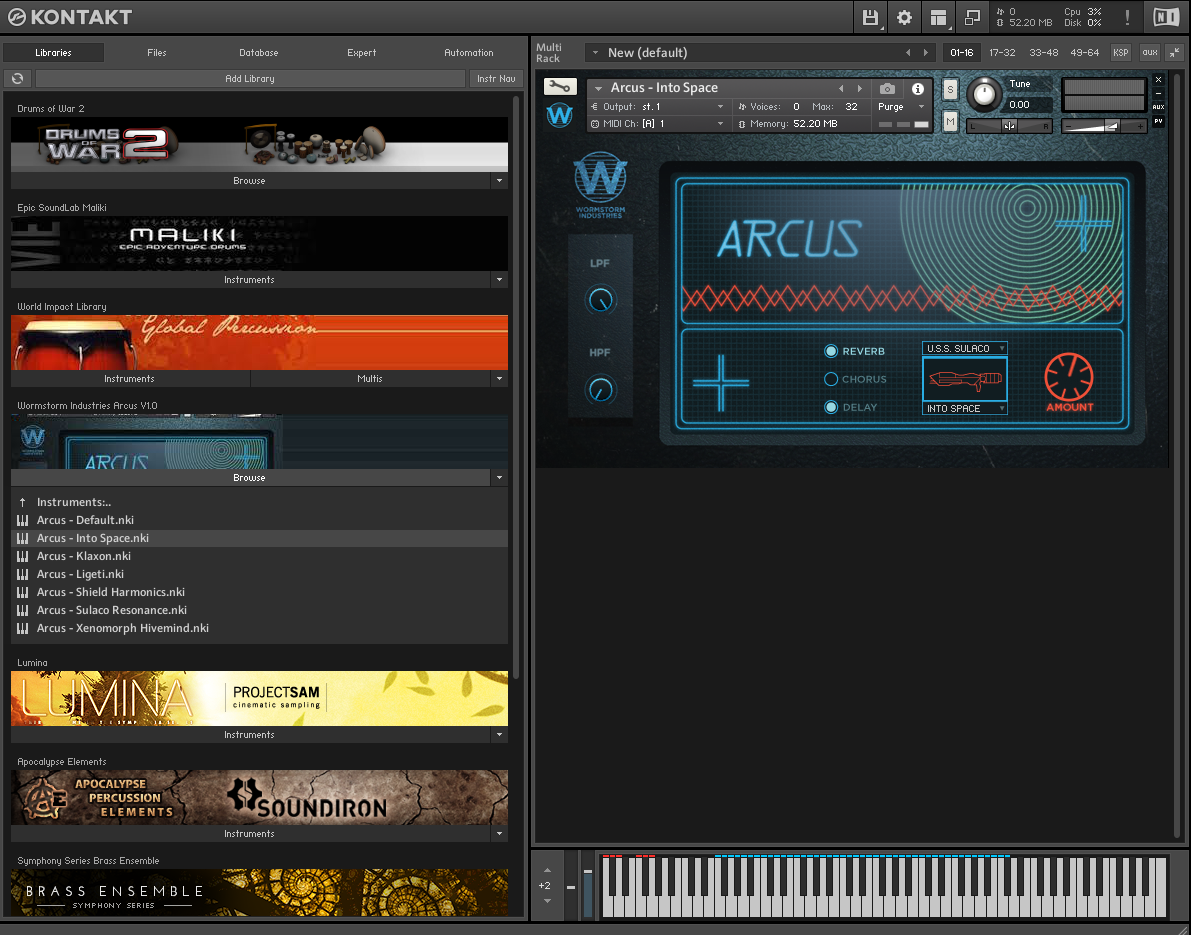Click the Wormstorm W icon below the wrench
1191x935 pixels.
click(560, 115)
